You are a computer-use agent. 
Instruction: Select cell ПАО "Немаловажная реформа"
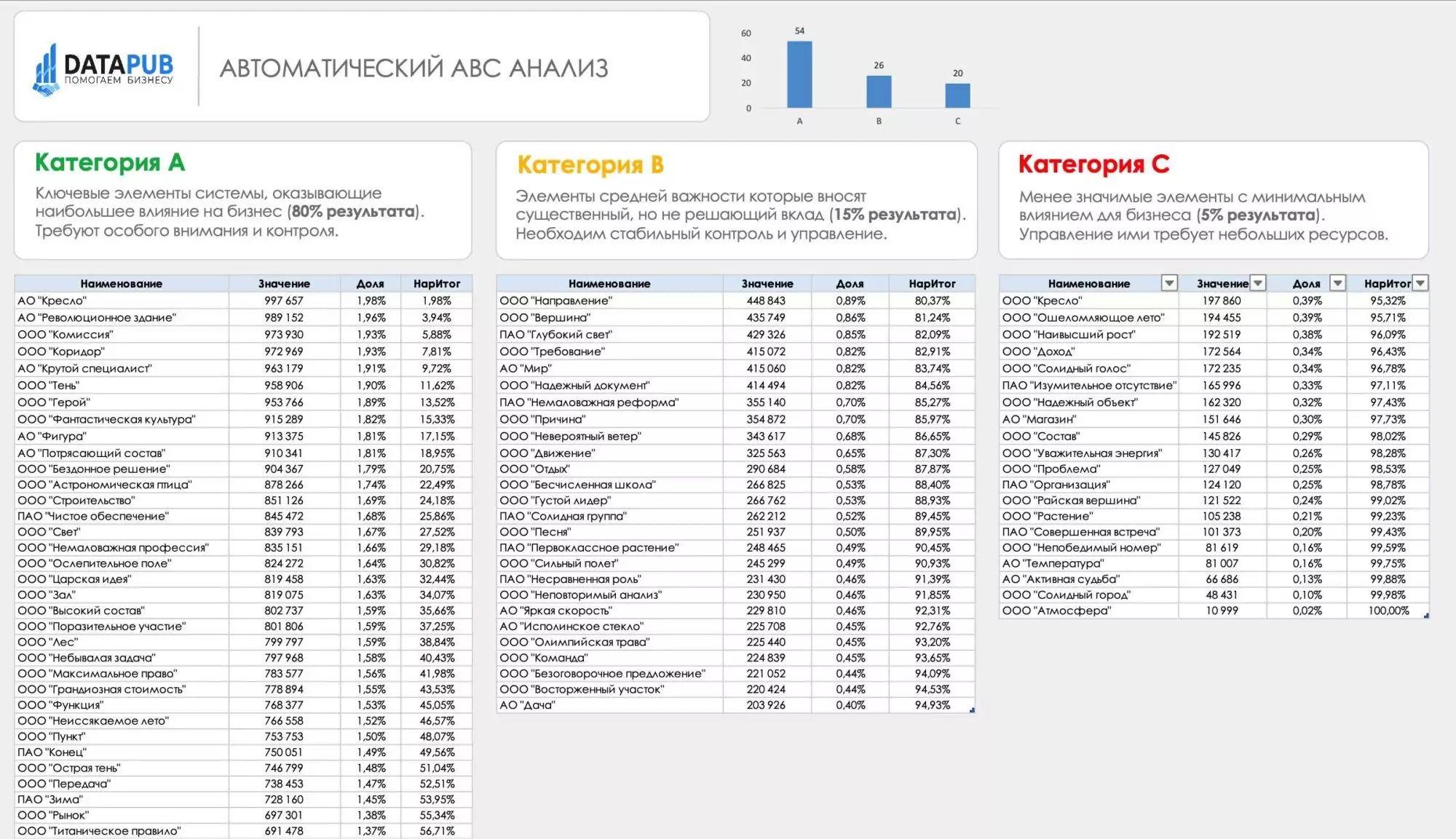tap(610, 402)
